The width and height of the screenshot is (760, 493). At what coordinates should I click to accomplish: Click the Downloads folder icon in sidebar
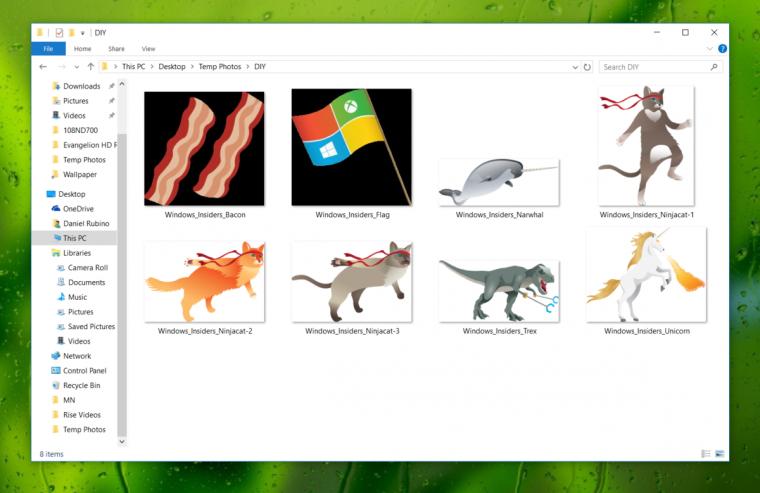pyautogui.click(x=56, y=86)
